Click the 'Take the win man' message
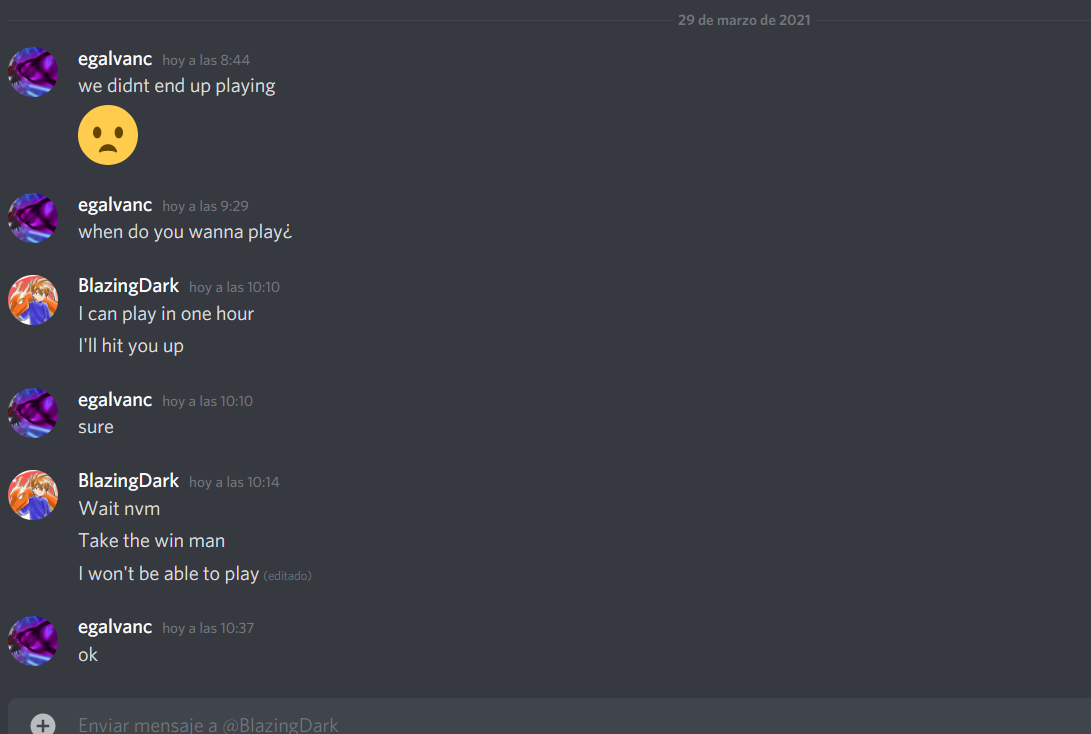 click(x=152, y=541)
